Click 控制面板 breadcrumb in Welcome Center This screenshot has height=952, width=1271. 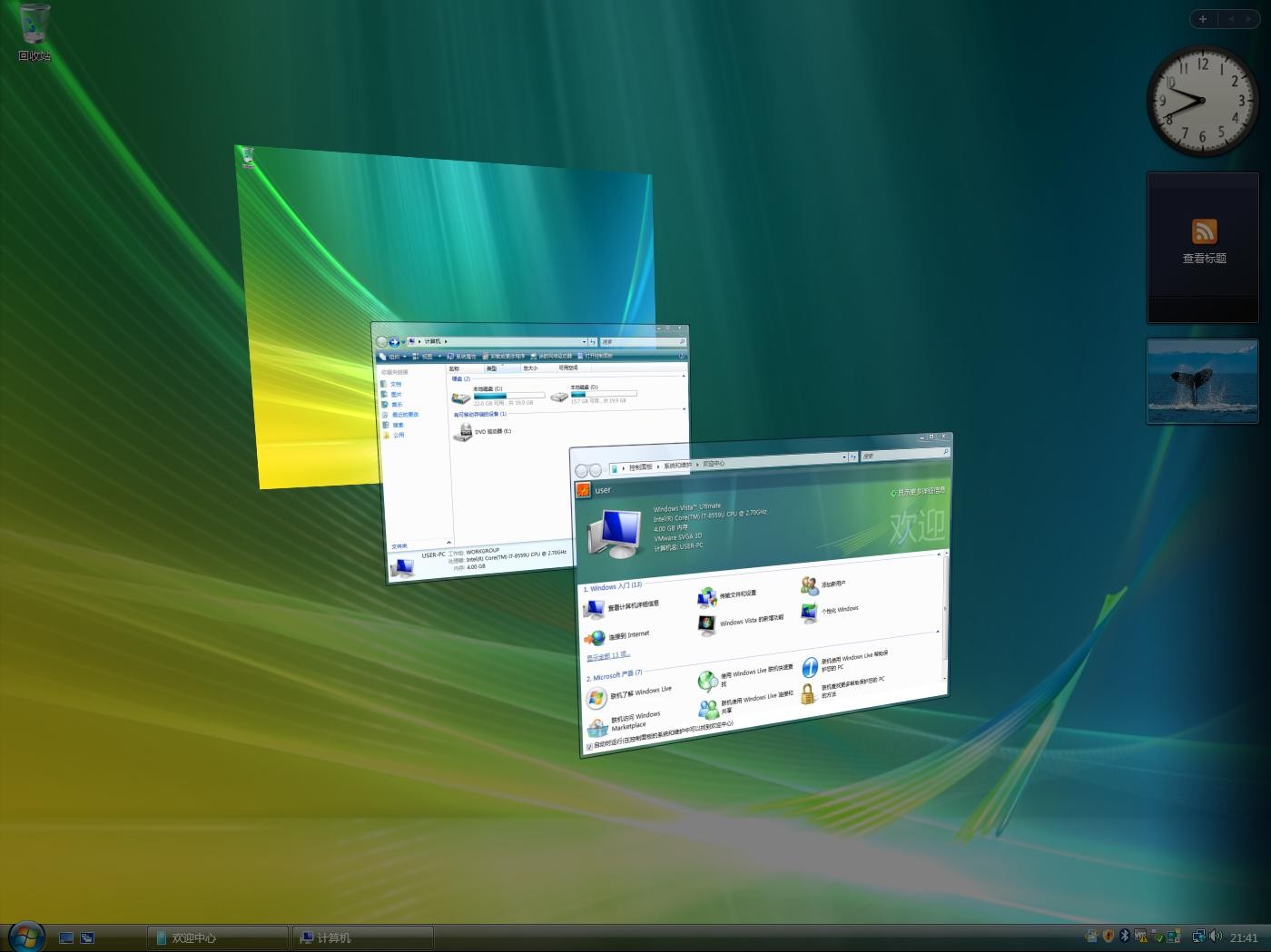pyautogui.click(x=641, y=467)
